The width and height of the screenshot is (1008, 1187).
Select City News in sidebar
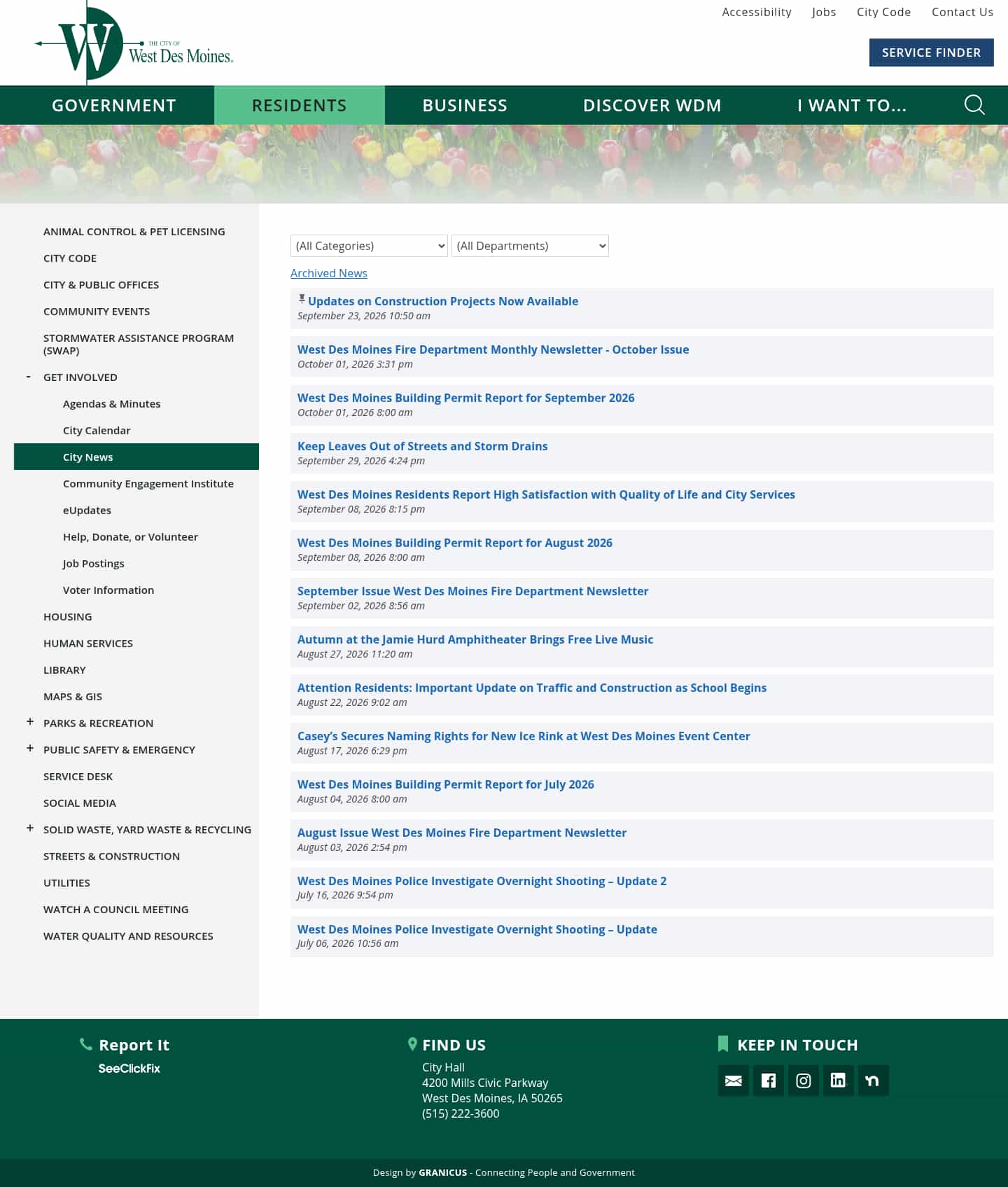pos(136,457)
